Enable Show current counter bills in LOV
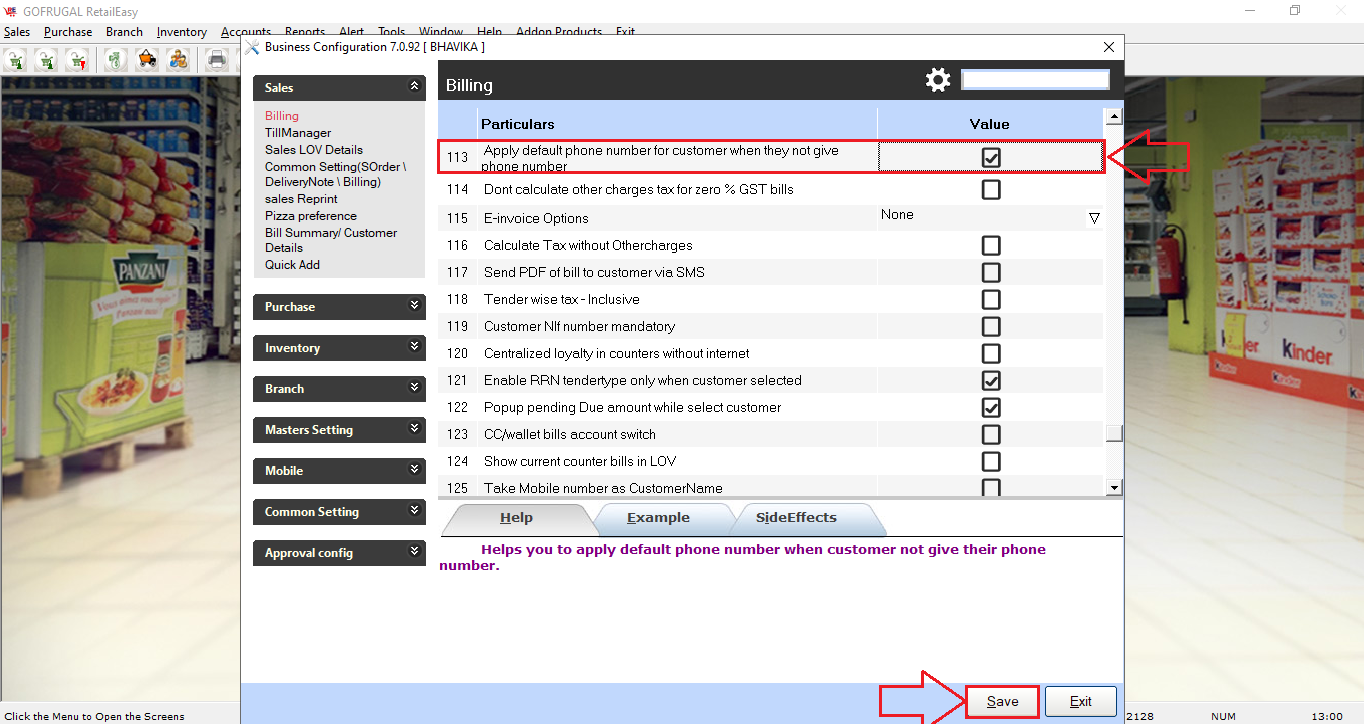Screen dimensions: 1364x724 pos(991,461)
